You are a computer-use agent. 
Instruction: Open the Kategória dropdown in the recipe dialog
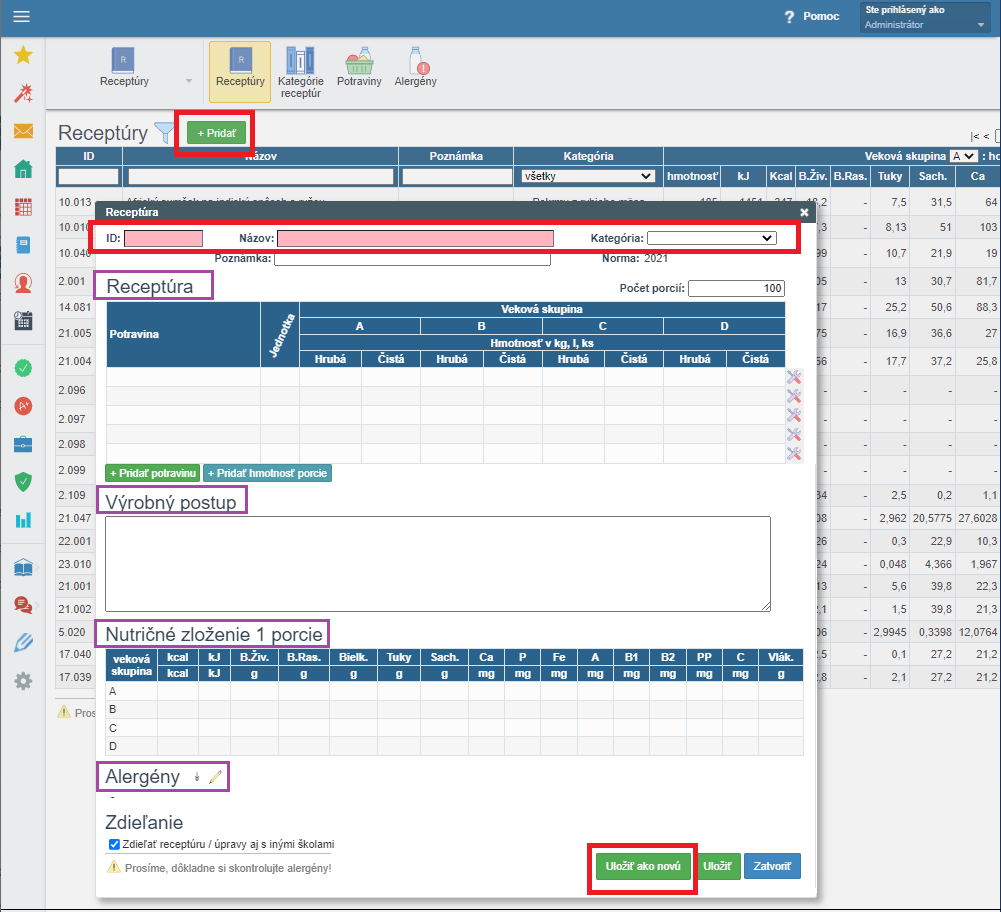711,238
